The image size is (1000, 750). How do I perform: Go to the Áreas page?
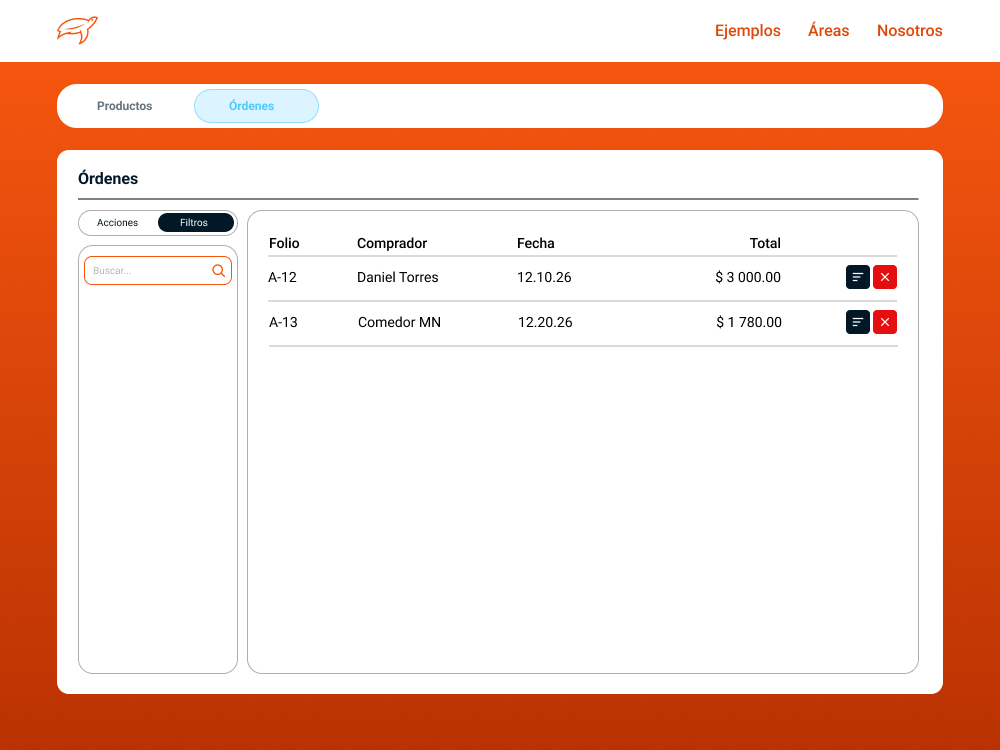click(x=828, y=31)
